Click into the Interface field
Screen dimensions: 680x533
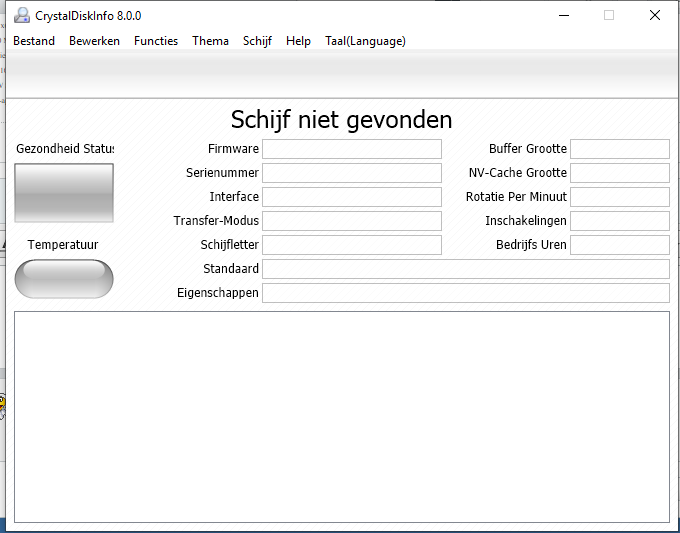(351, 197)
